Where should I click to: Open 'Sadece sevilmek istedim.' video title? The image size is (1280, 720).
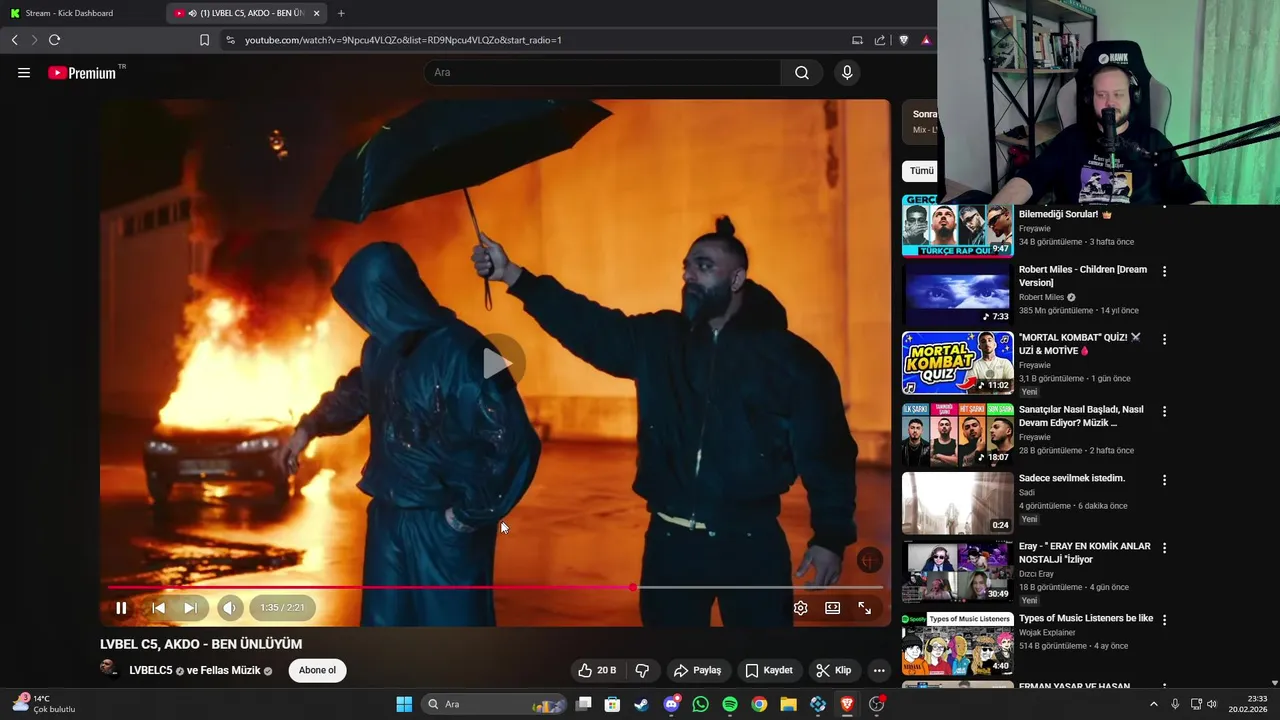point(1072,478)
